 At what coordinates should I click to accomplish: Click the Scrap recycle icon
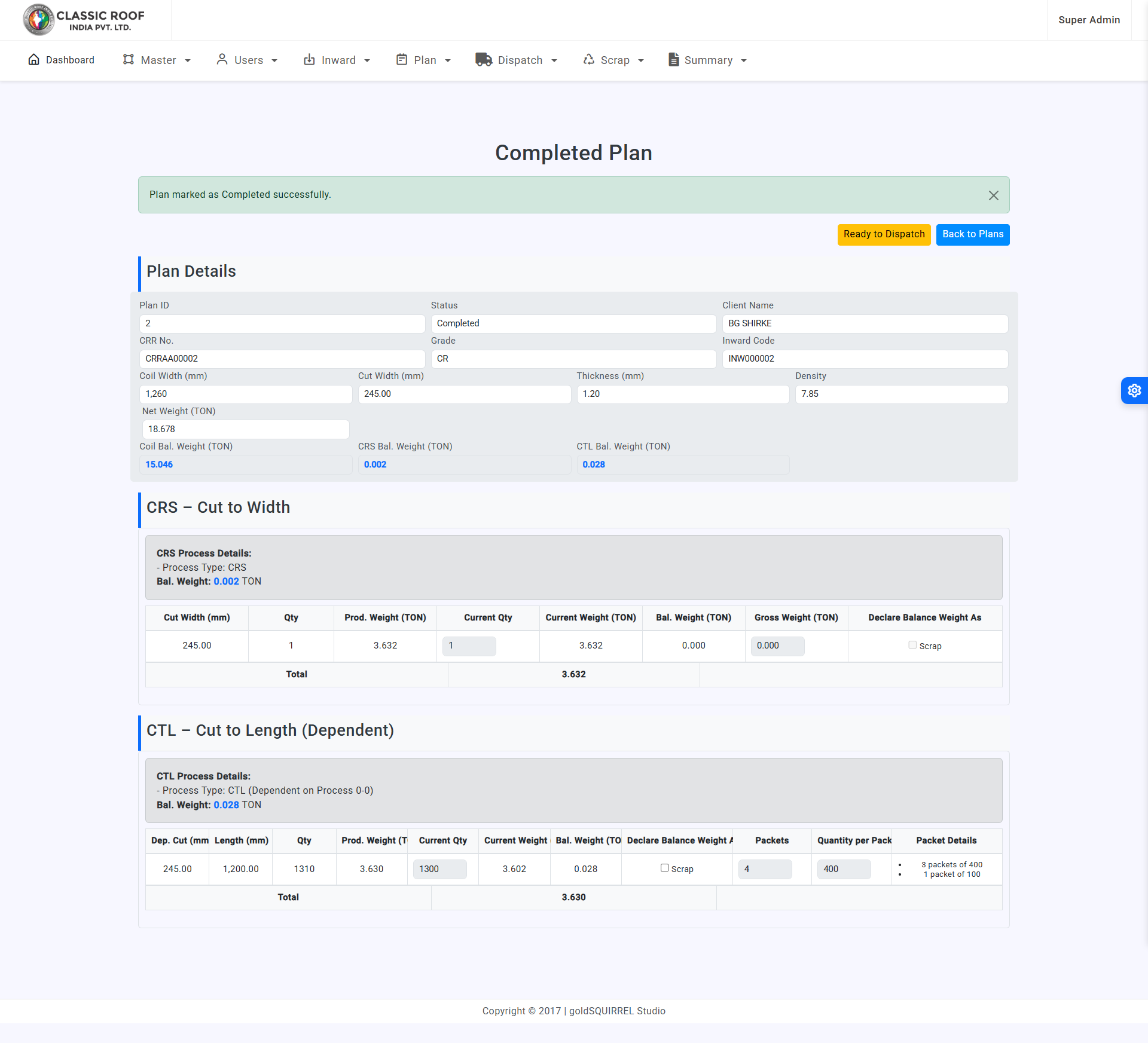[589, 60]
